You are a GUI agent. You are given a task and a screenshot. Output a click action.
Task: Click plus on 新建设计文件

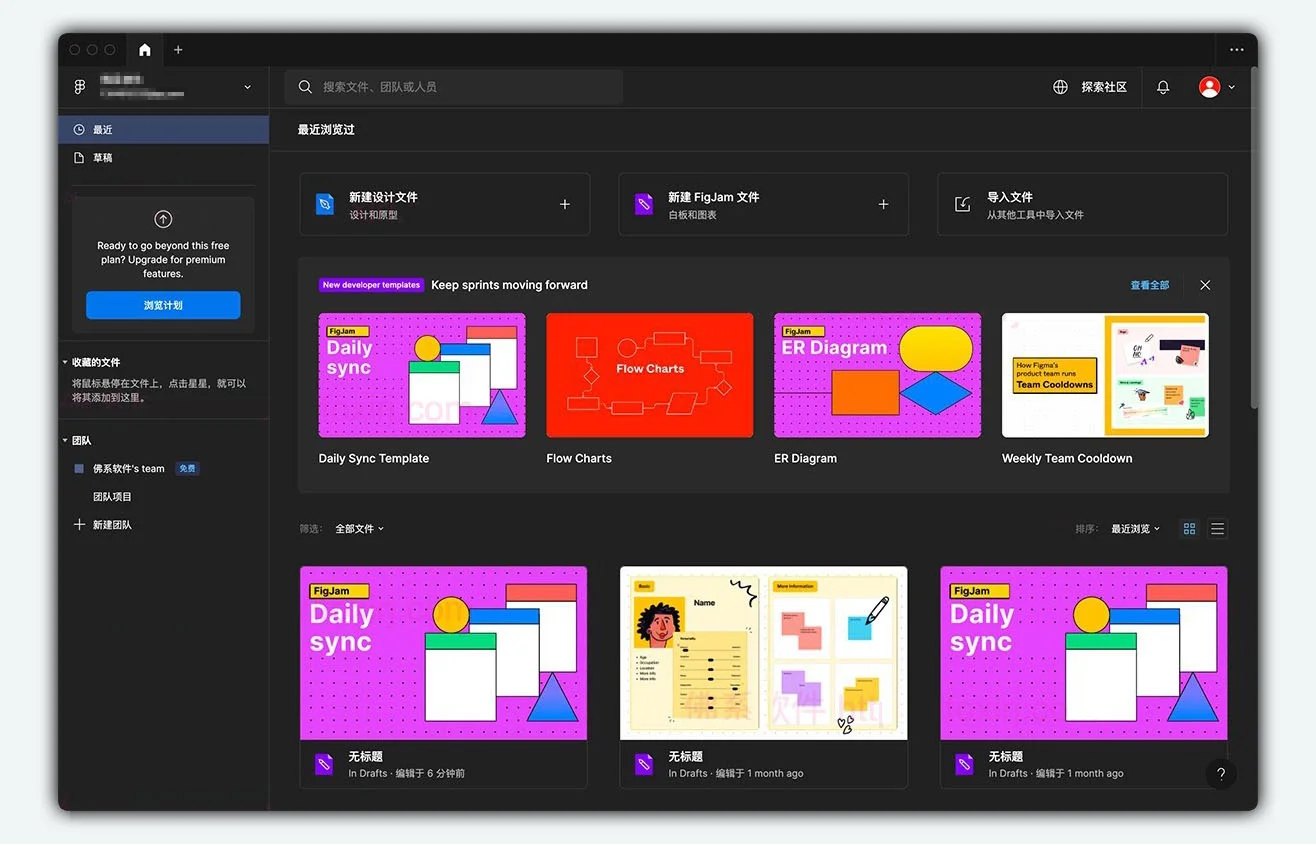tap(565, 204)
